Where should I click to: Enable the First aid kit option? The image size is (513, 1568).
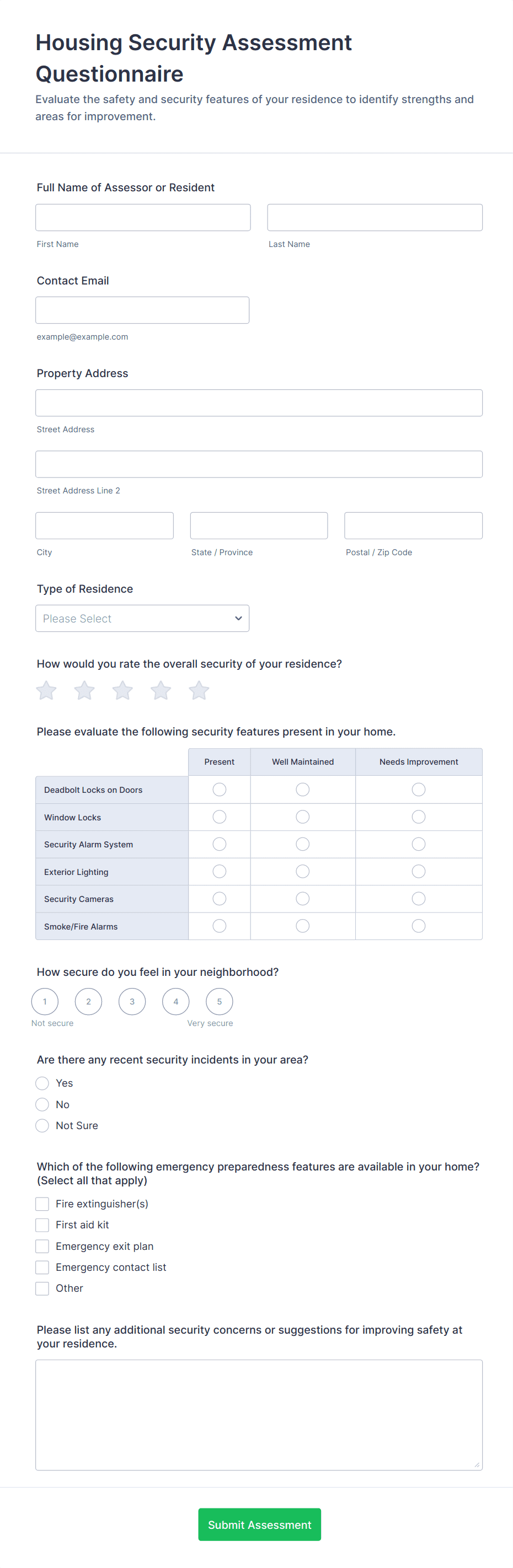click(x=42, y=1225)
